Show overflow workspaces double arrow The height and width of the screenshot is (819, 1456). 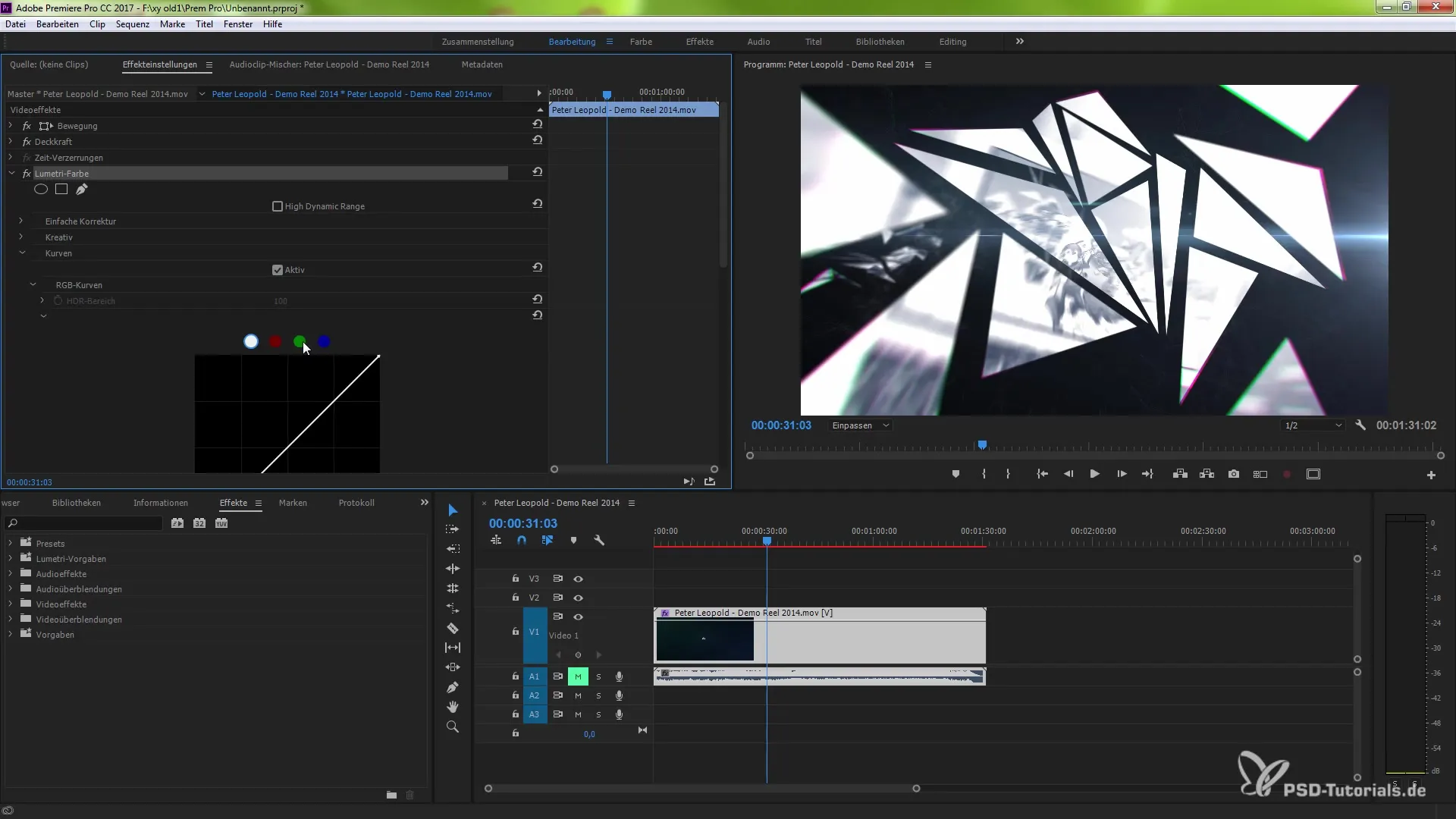tap(1020, 41)
